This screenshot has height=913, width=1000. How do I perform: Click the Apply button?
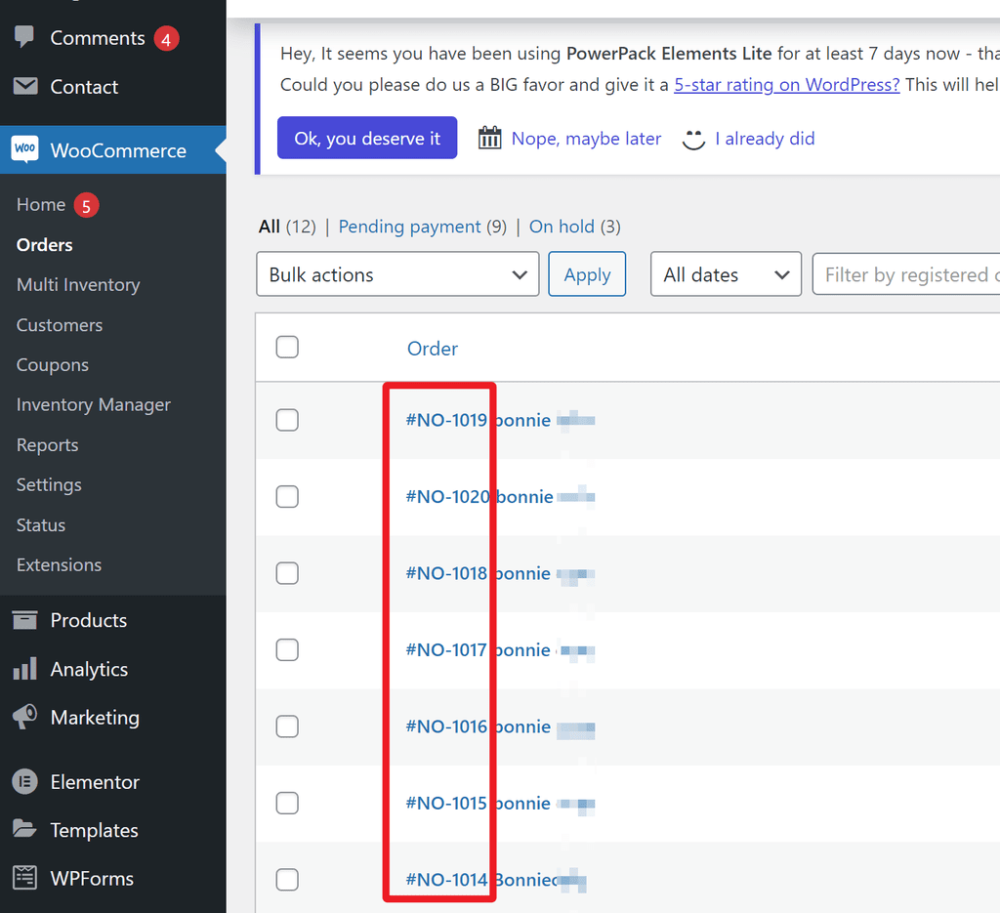point(587,274)
